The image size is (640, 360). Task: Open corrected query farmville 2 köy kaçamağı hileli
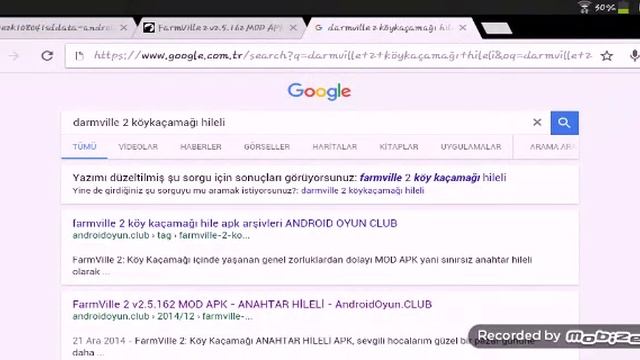[x=433, y=178]
